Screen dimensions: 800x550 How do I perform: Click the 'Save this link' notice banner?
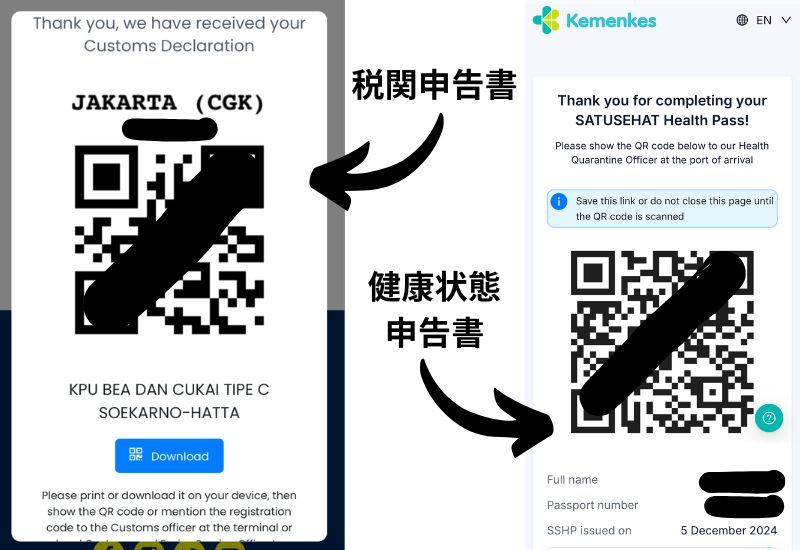tap(662, 209)
